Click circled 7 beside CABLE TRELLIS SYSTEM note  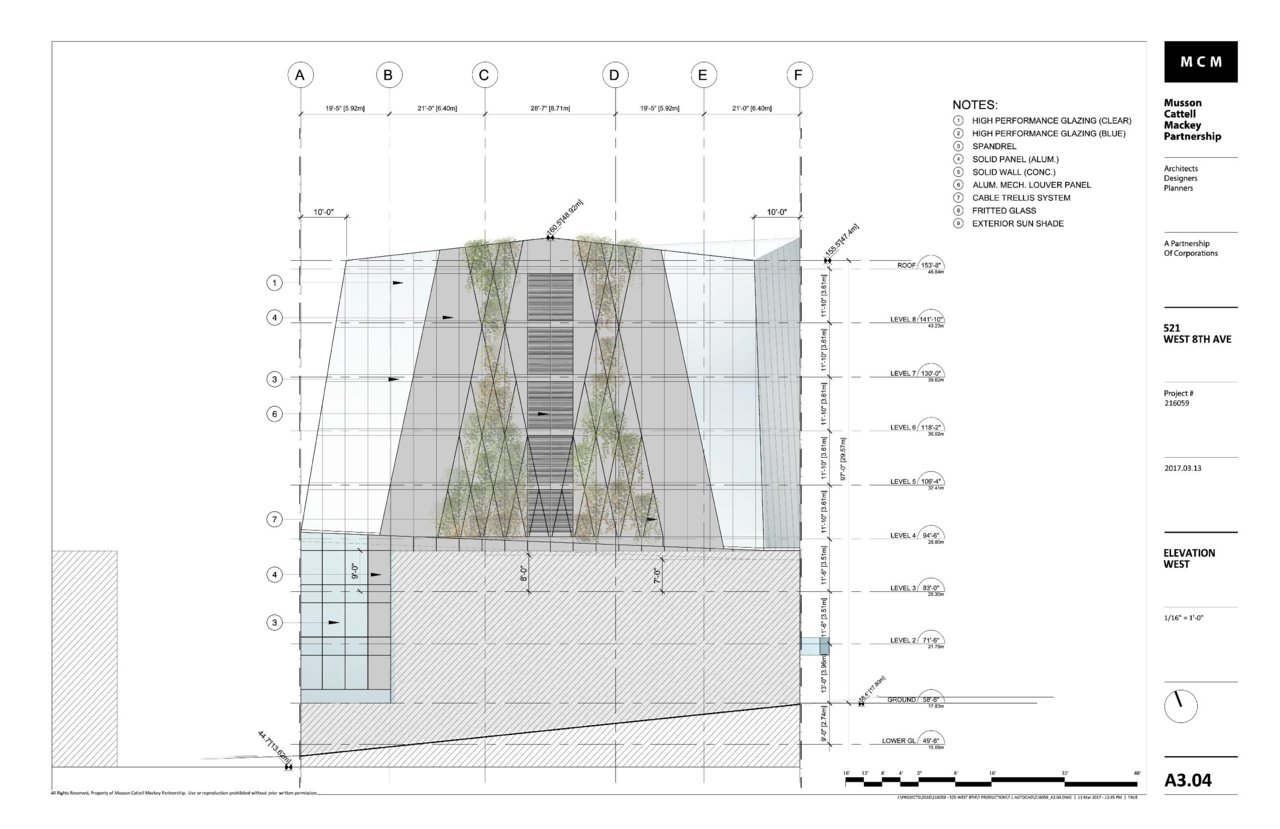[x=958, y=198]
